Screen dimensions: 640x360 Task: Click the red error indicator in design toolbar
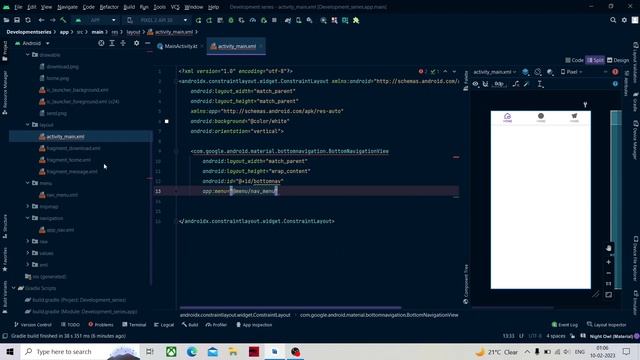tap(615, 72)
